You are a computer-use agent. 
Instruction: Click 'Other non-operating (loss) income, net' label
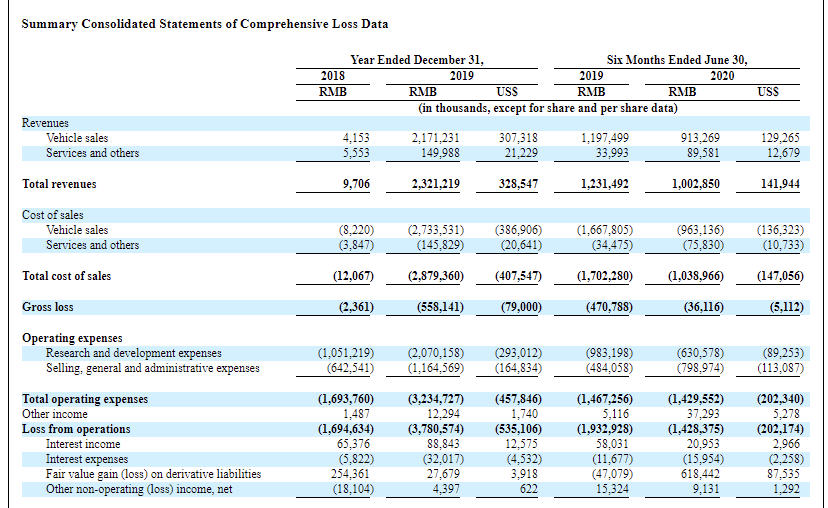click(x=139, y=490)
